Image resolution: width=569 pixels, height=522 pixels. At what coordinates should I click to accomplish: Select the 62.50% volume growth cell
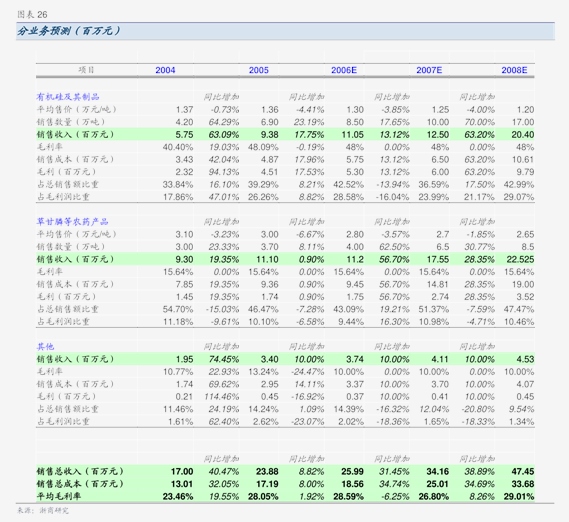(x=394, y=247)
